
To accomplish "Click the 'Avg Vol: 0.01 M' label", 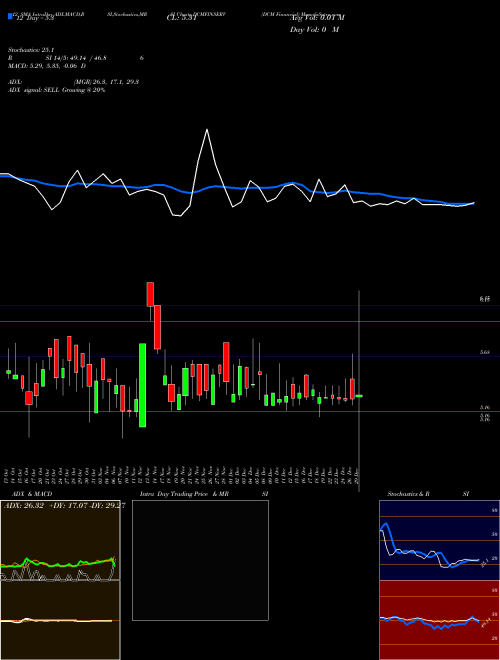I will tap(317, 18).
